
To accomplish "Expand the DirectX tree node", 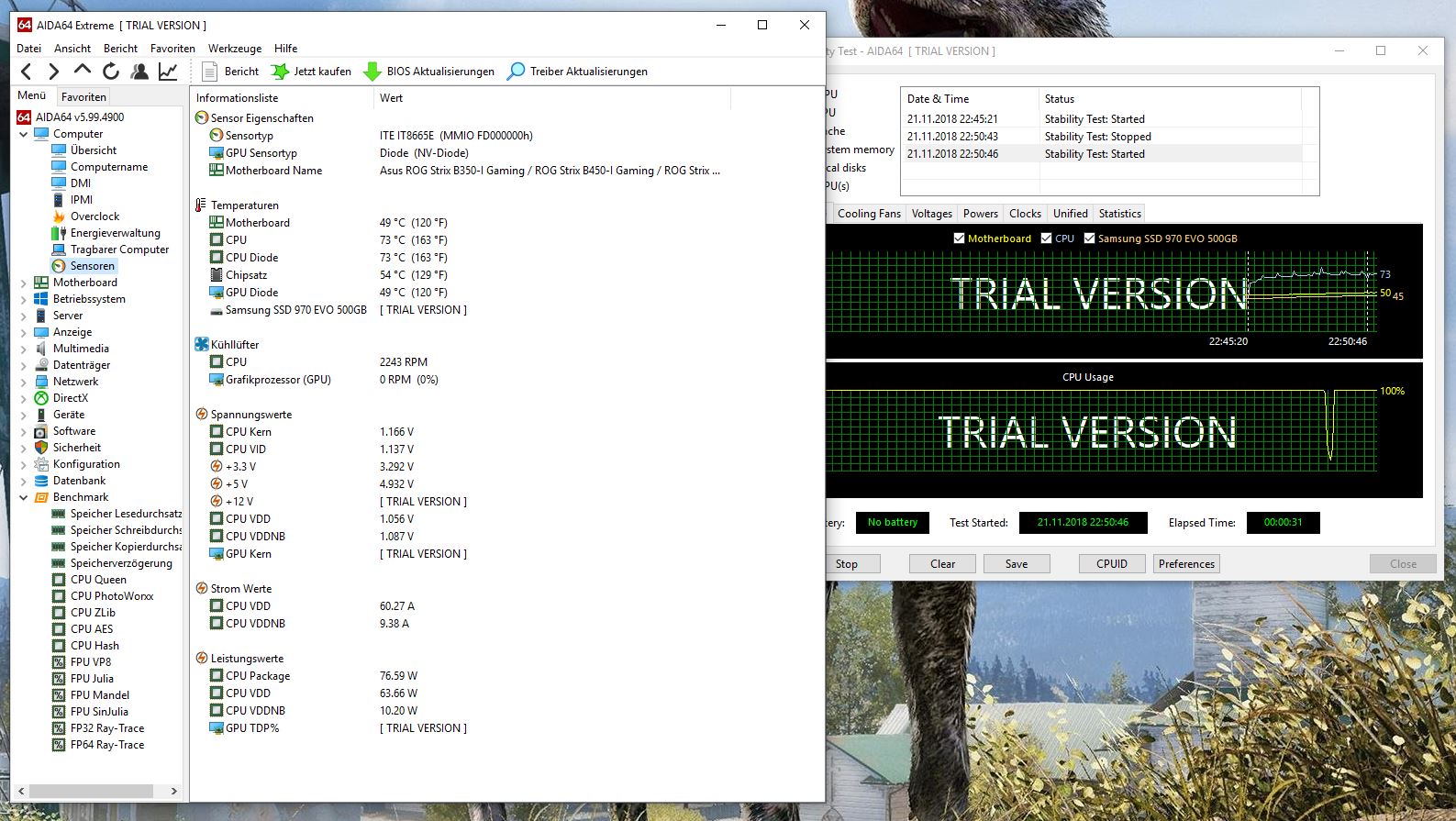I will (x=24, y=398).
